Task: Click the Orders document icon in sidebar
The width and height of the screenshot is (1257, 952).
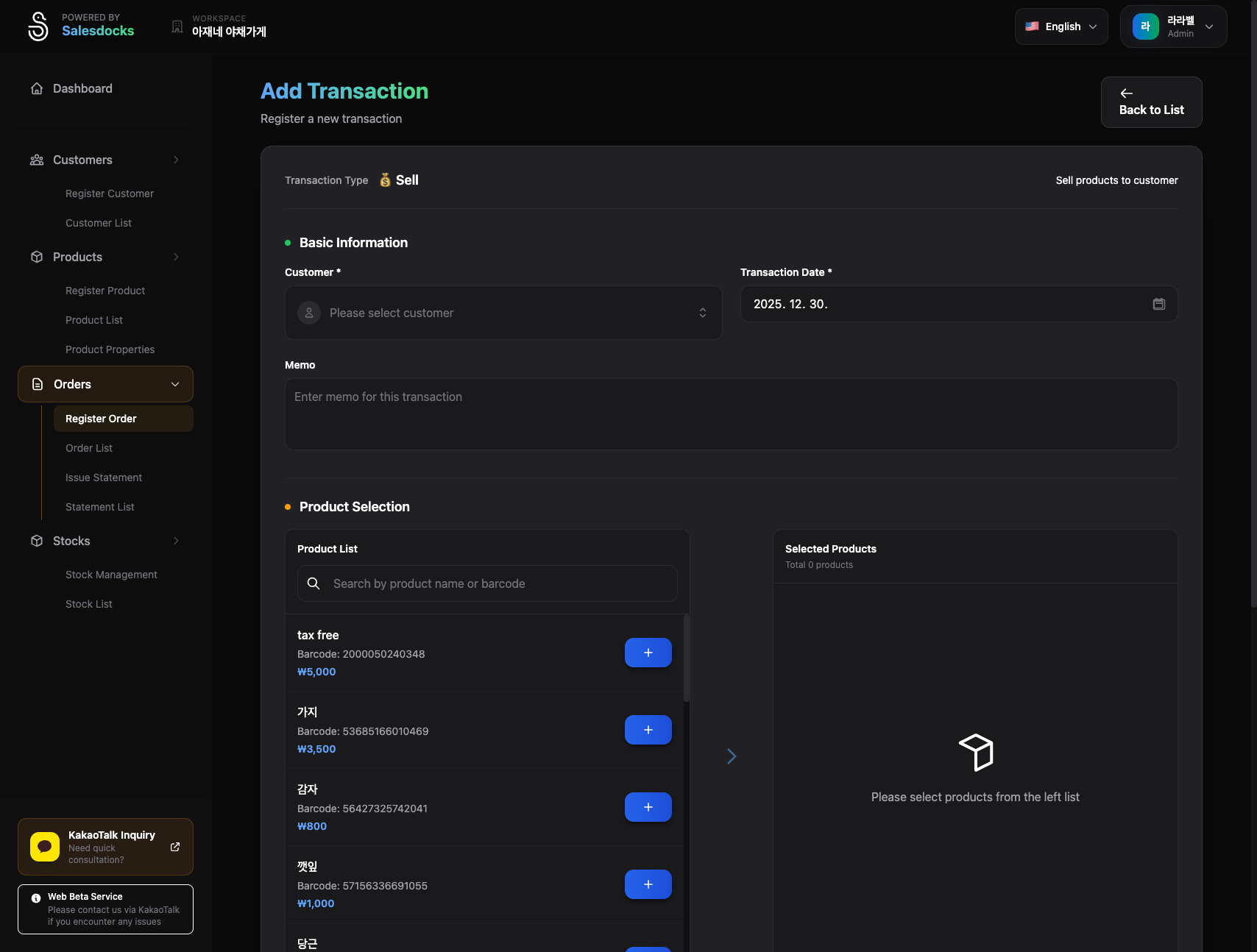Action: [x=37, y=384]
